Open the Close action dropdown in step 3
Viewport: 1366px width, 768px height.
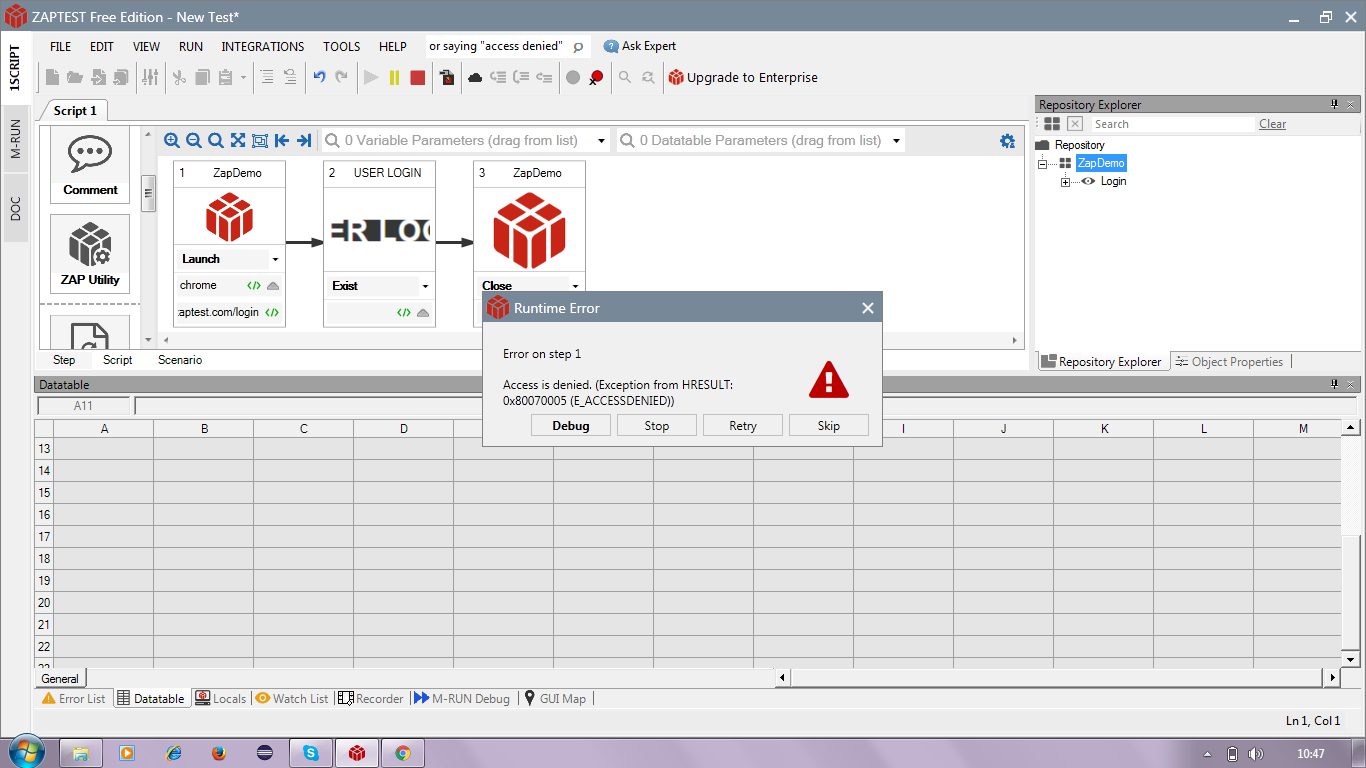pyautogui.click(x=575, y=286)
